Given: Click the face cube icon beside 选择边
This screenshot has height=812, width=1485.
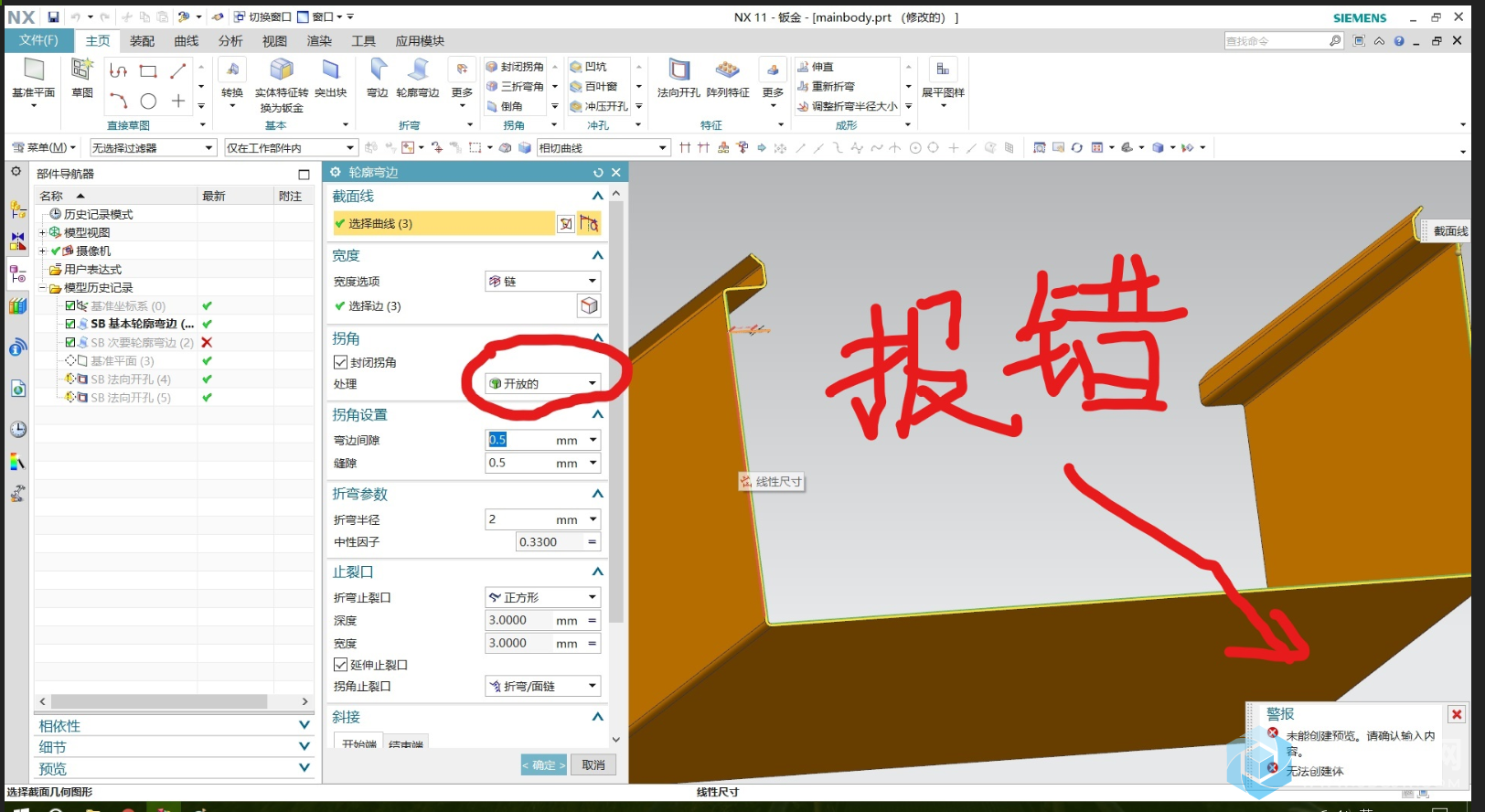Looking at the screenshot, I should pyautogui.click(x=589, y=305).
